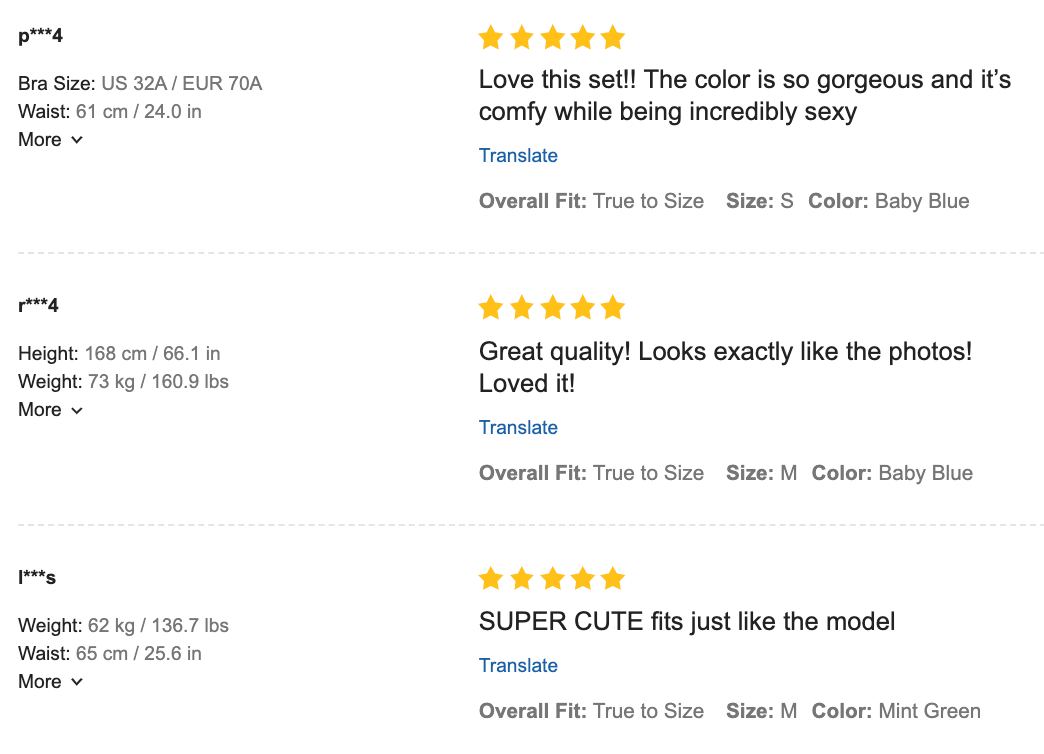Translate the 'SUPER CUTE' review
This screenshot has height=754, width=1044.
(518, 665)
